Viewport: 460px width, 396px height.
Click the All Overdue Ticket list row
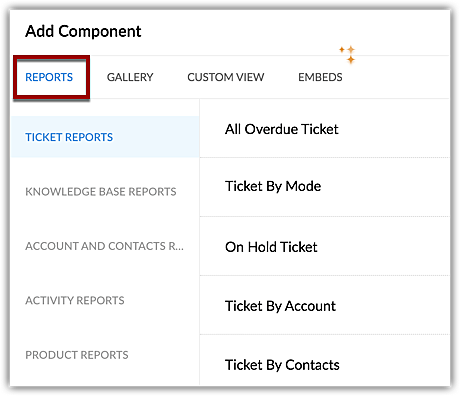(325, 129)
